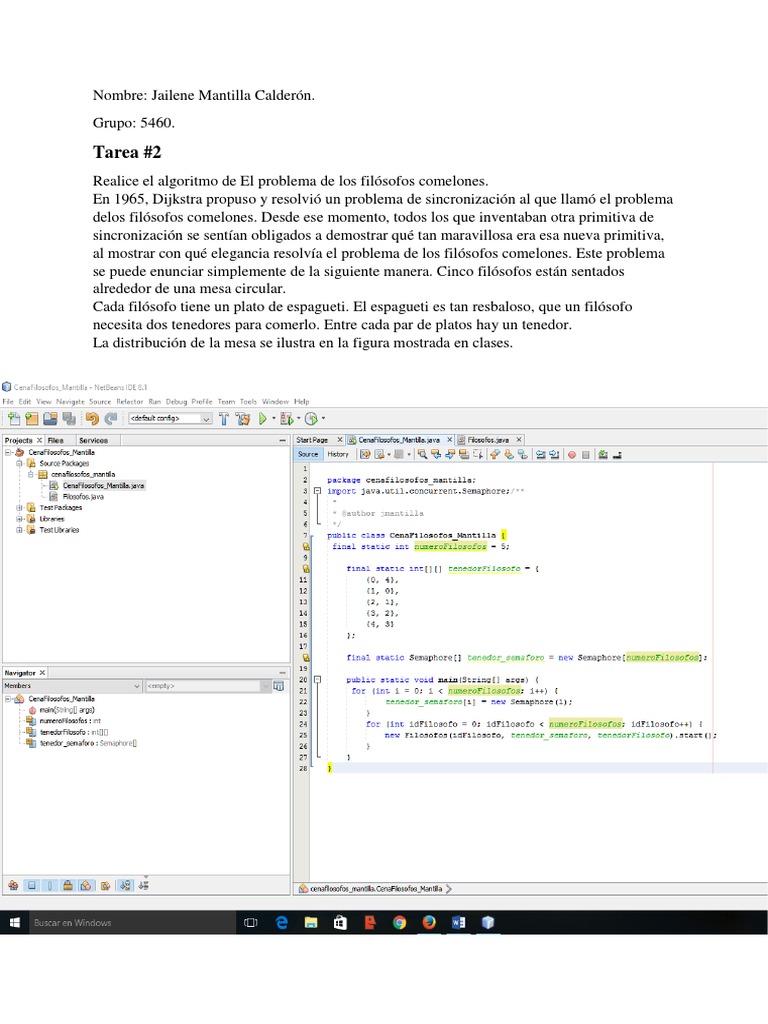The height and width of the screenshot is (1024, 768).
Task: Switch to History view of editor
Action: click(x=338, y=454)
